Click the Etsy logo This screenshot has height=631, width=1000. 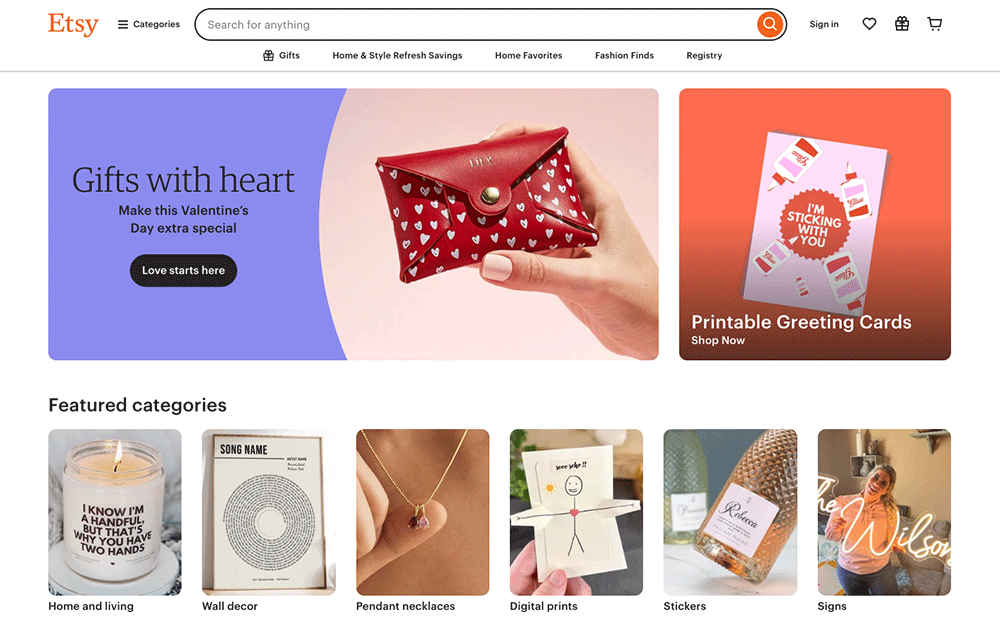tap(73, 24)
